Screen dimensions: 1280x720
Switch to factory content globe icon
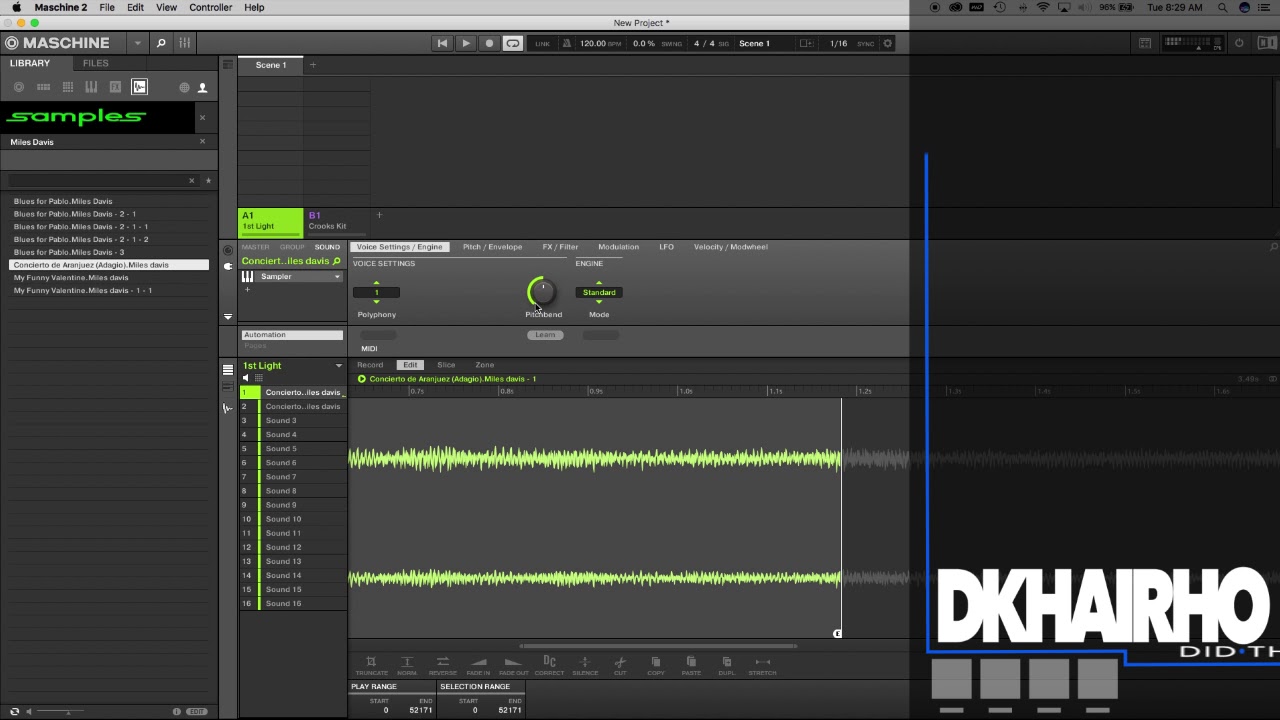[x=184, y=88]
